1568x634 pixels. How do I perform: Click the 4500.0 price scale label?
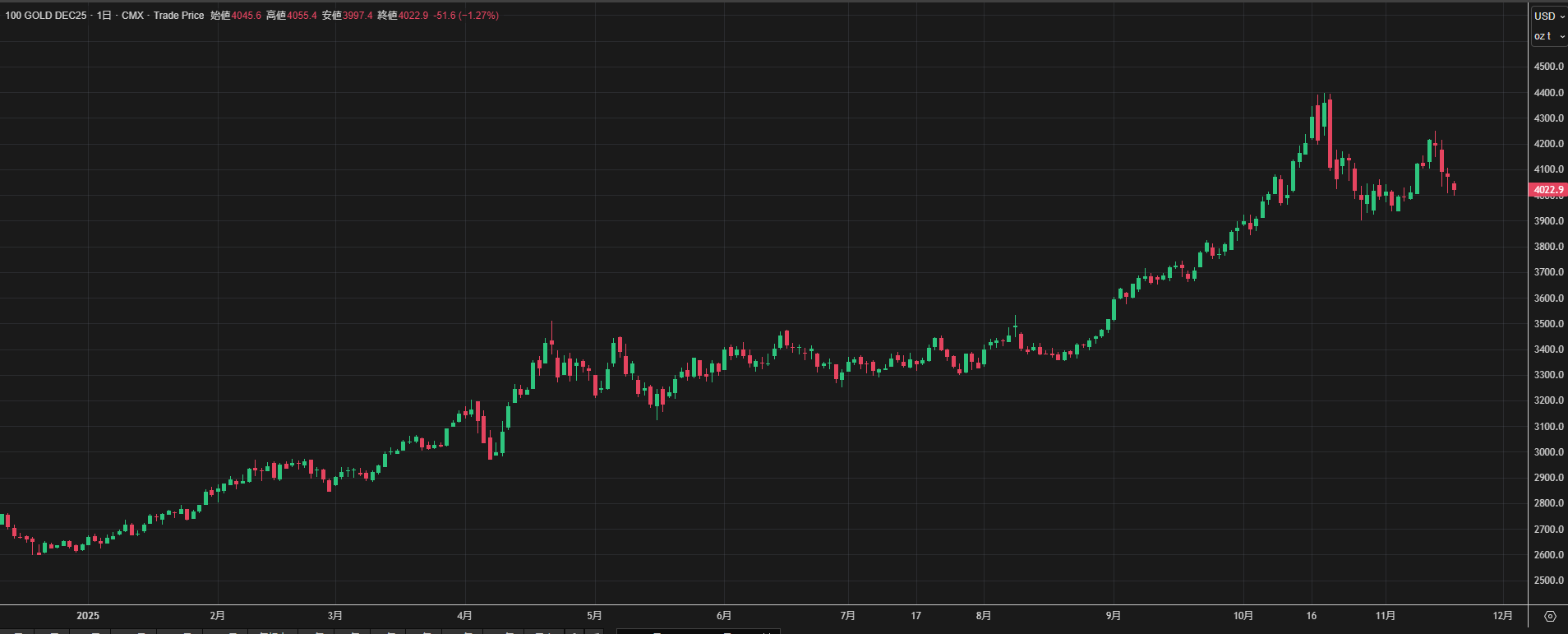point(1548,67)
